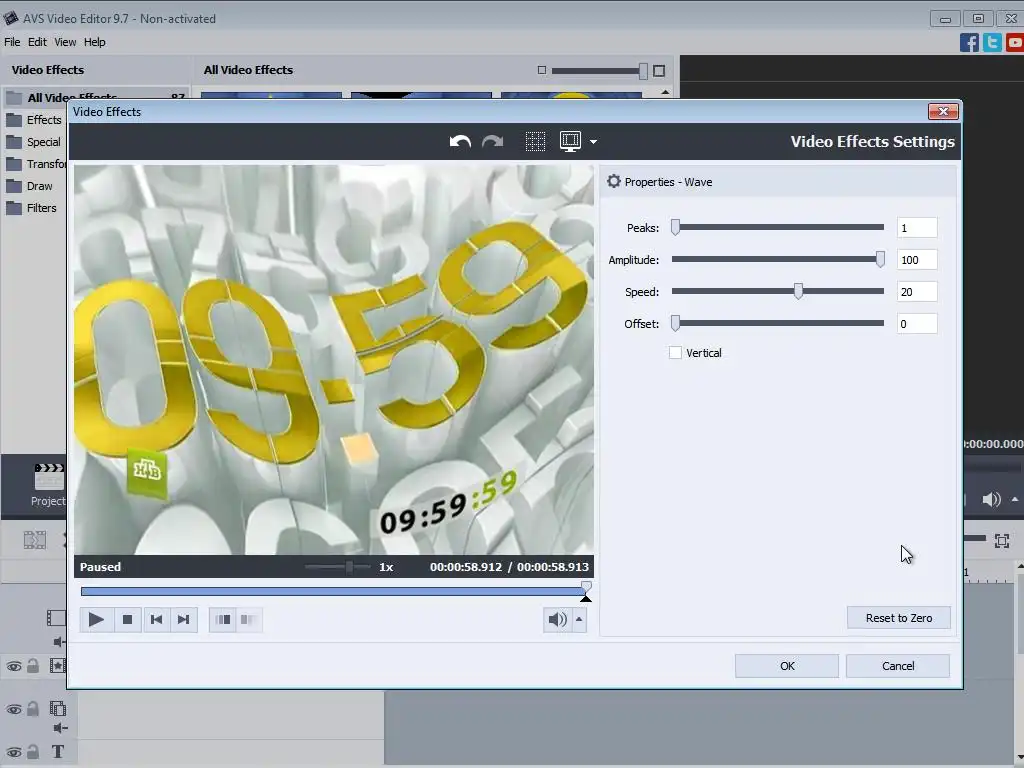Viewport: 1024px width, 768px height.
Task: Select the Special folder
Action: (33, 142)
